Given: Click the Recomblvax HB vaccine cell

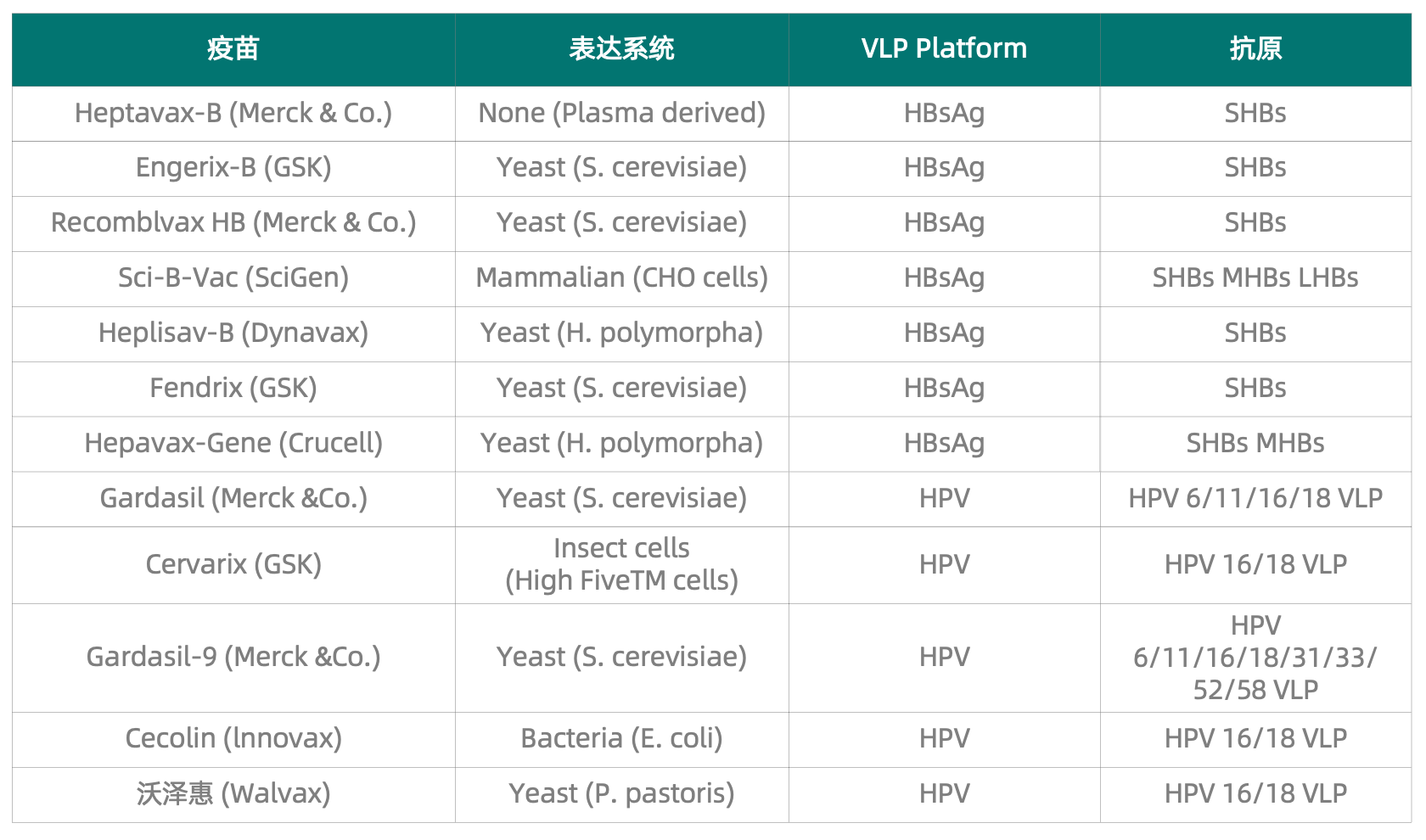Looking at the screenshot, I should click(x=233, y=223).
